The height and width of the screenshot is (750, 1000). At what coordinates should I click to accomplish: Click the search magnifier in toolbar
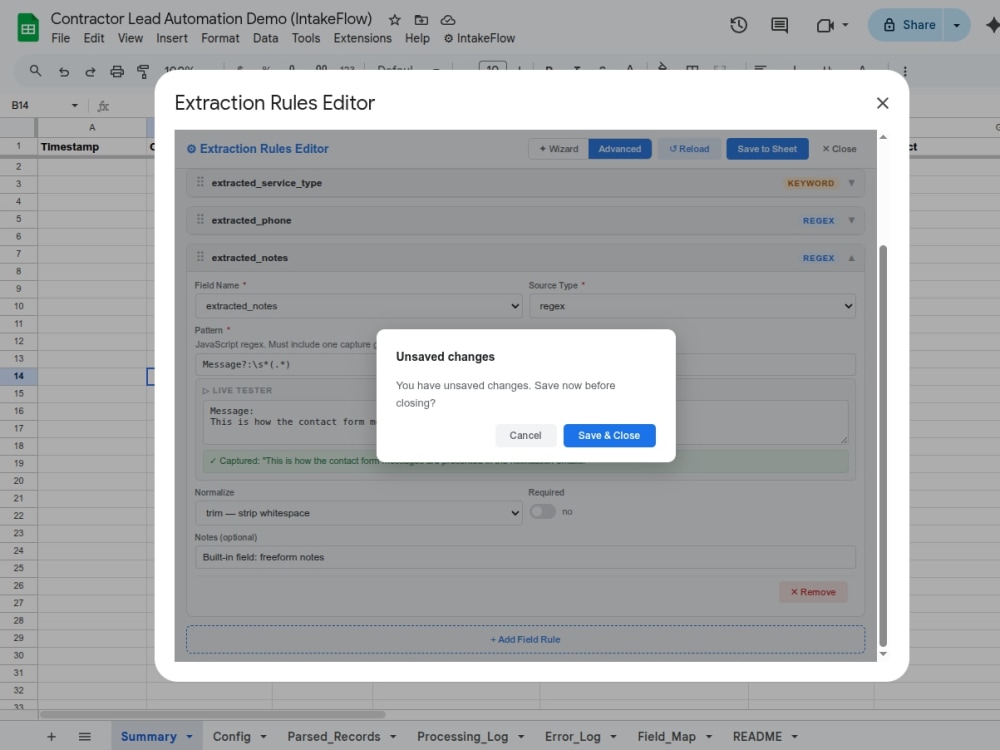click(35, 71)
